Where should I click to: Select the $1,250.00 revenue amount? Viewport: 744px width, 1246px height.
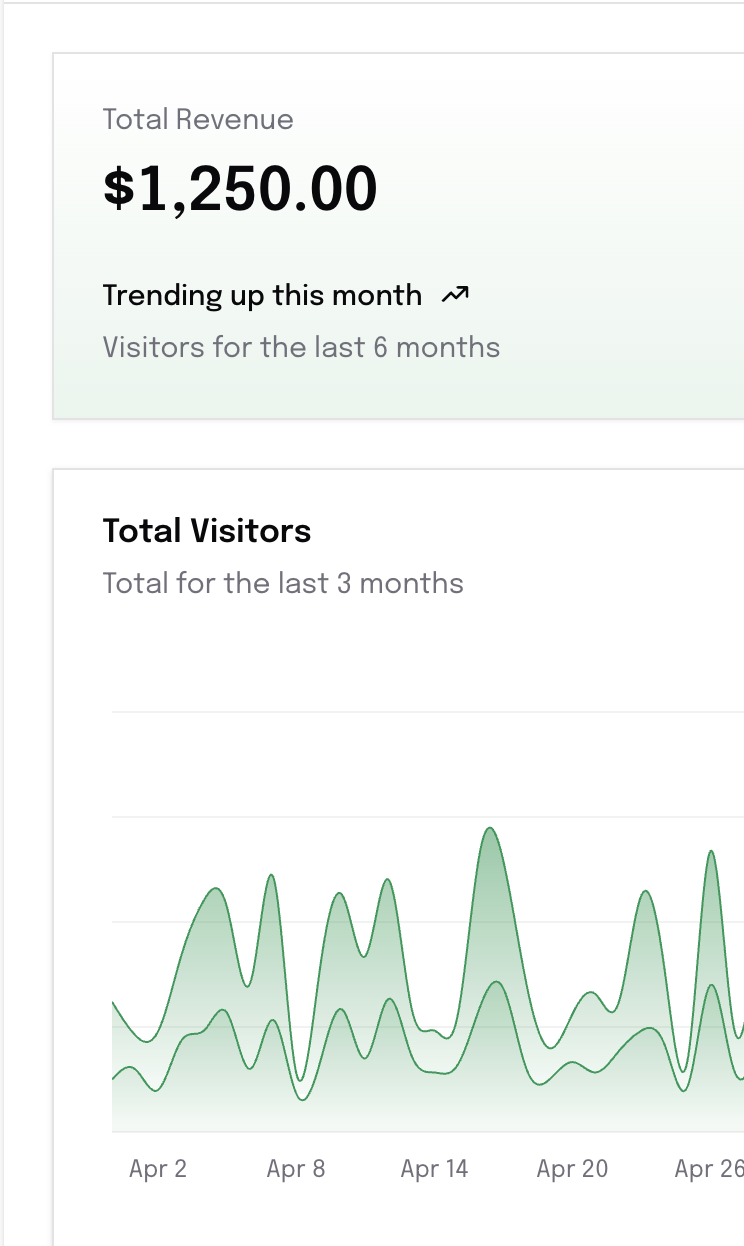[x=240, y=188]
